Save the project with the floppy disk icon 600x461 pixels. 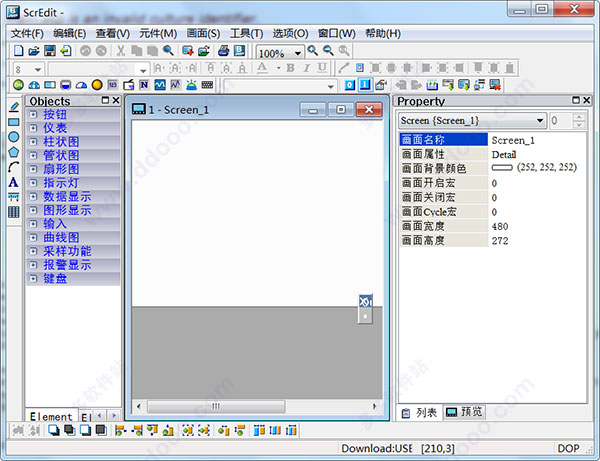tap(50, 50)
